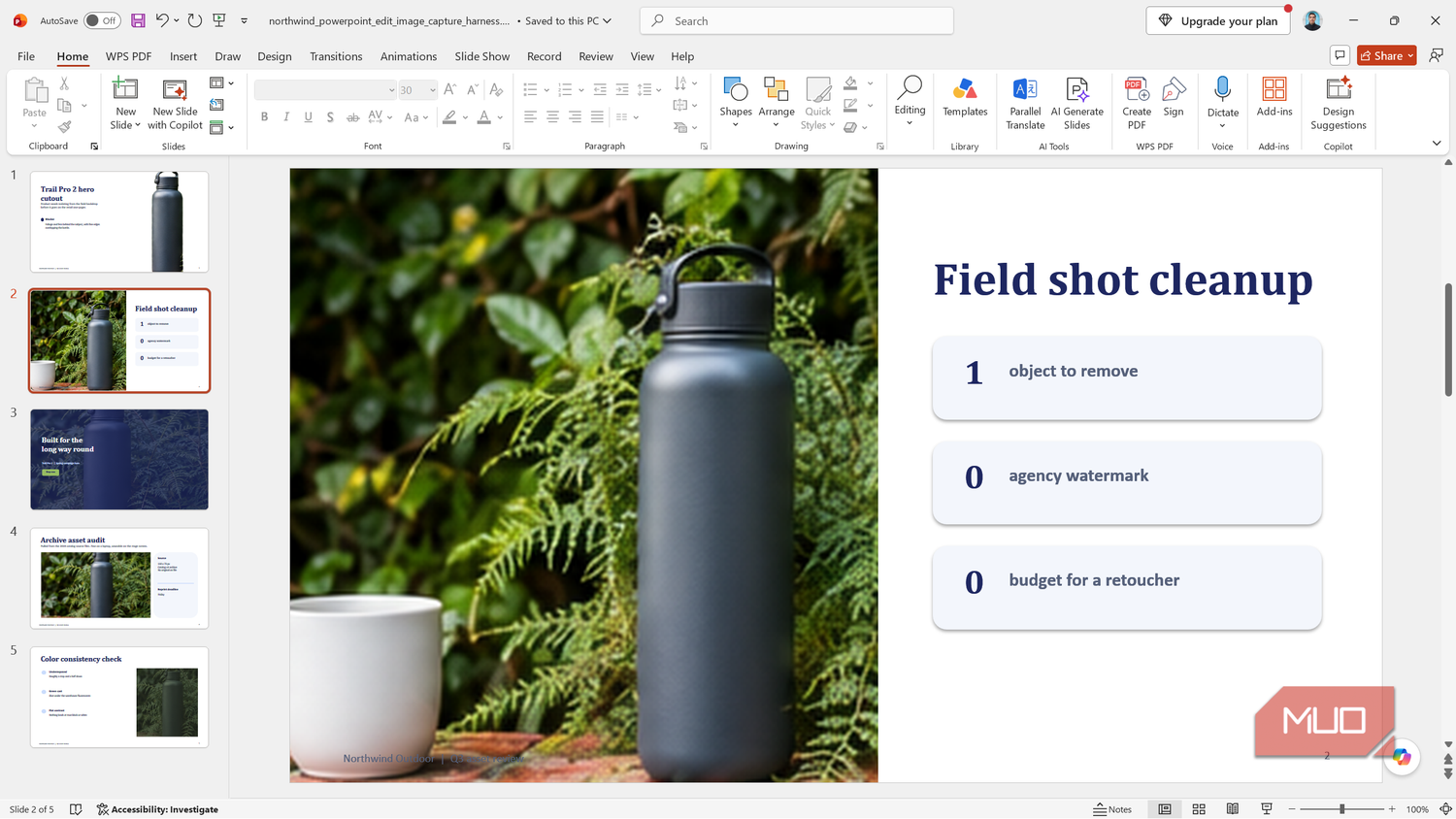This screenshot has width=1456, height=819.
Task: Click the Quick Styles button
Action: [x=819, y=103]
